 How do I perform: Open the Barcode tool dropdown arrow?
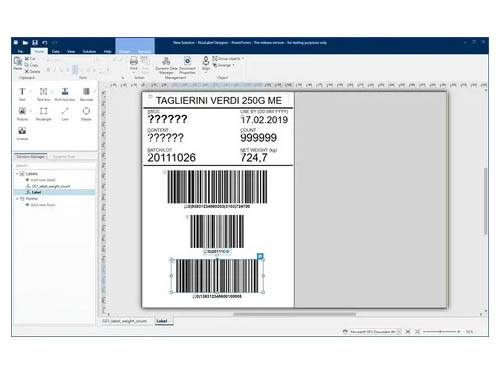[94, 91]
